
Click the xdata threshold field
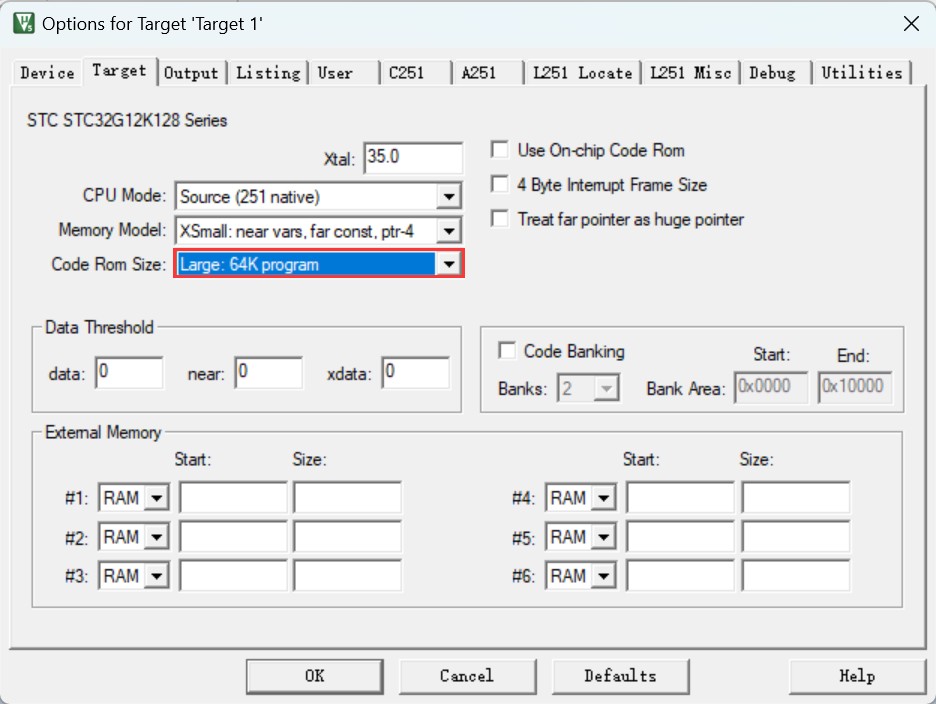pyautogui.click(x=415, y=373)
